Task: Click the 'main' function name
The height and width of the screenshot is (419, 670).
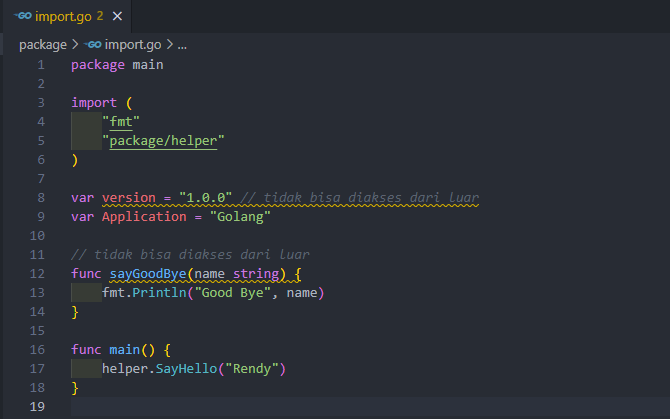Action: (124, 350)
